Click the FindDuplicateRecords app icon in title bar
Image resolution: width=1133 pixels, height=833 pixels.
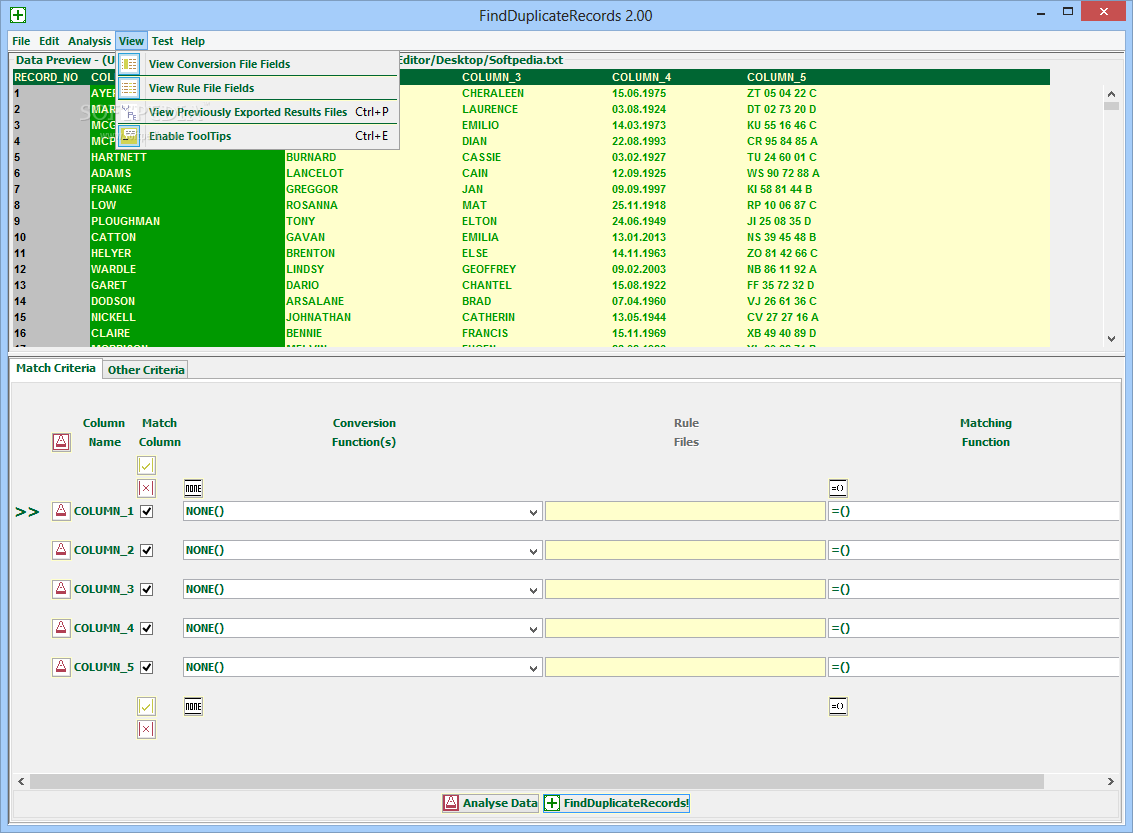pyautogui.click(x=18, y=14)
